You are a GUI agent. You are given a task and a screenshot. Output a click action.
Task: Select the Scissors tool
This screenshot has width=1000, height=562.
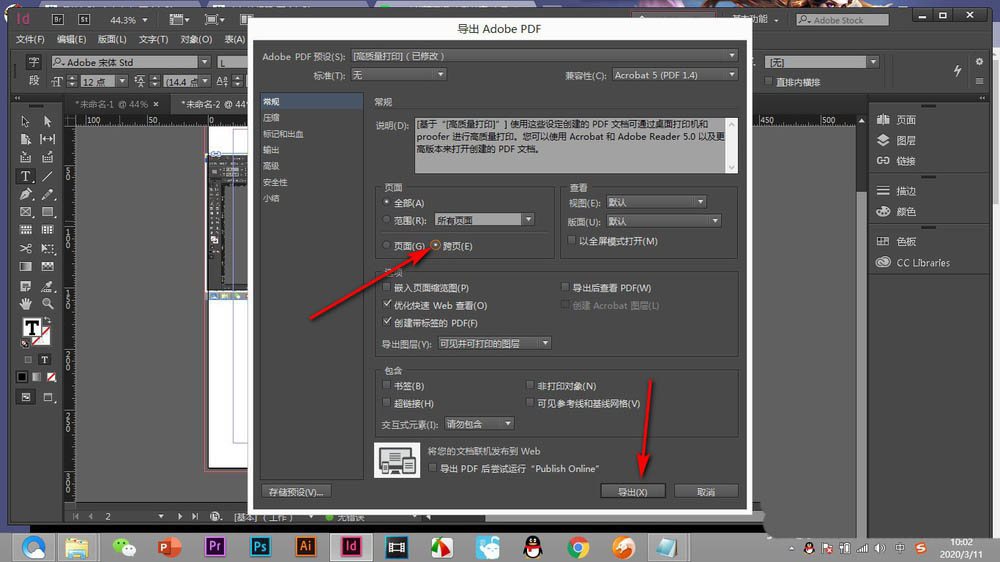click(x=26, y=248)
